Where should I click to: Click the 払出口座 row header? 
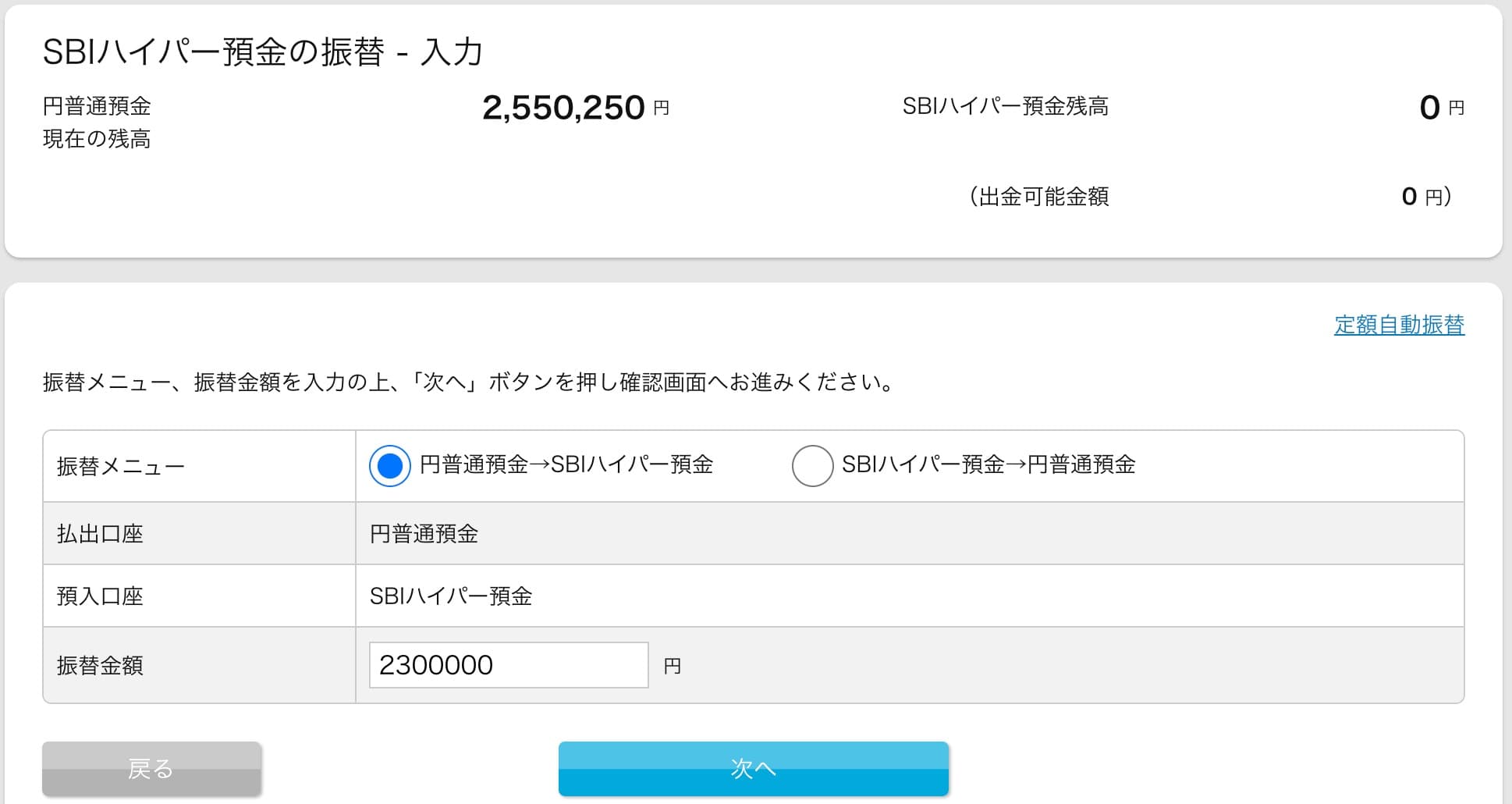point(100,534)
